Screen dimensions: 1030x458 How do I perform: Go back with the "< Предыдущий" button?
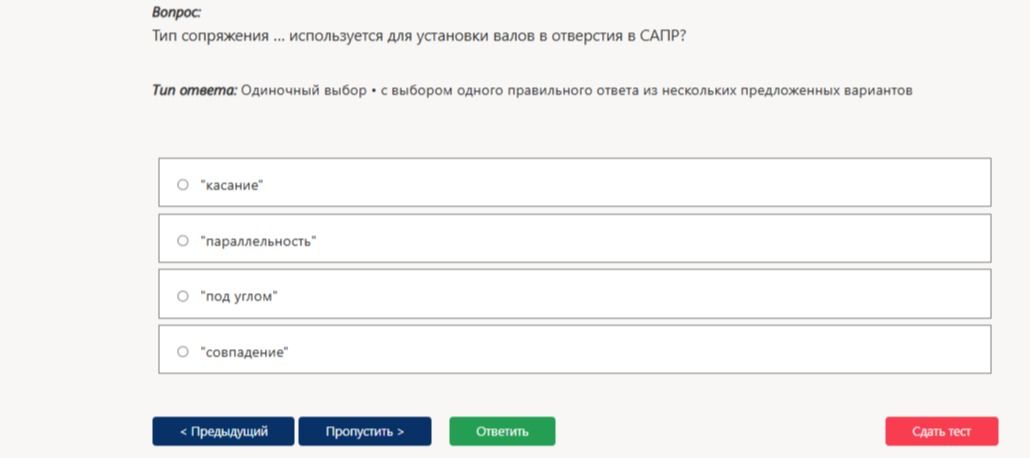(x=223, y=431)
